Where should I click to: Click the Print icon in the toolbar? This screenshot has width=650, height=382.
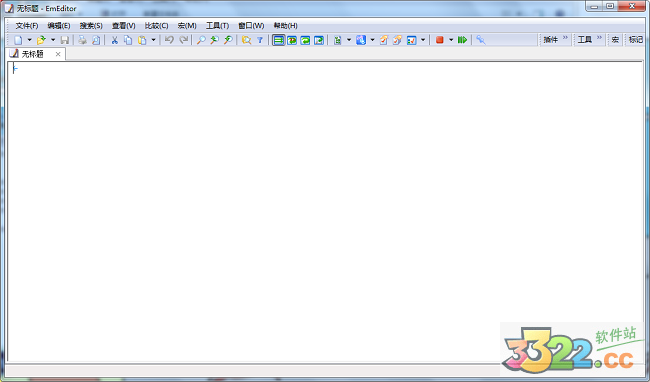point(82,40)
